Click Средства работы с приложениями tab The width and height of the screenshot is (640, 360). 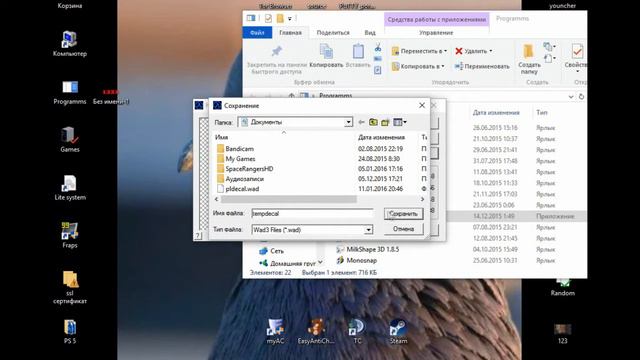point(436,19)
